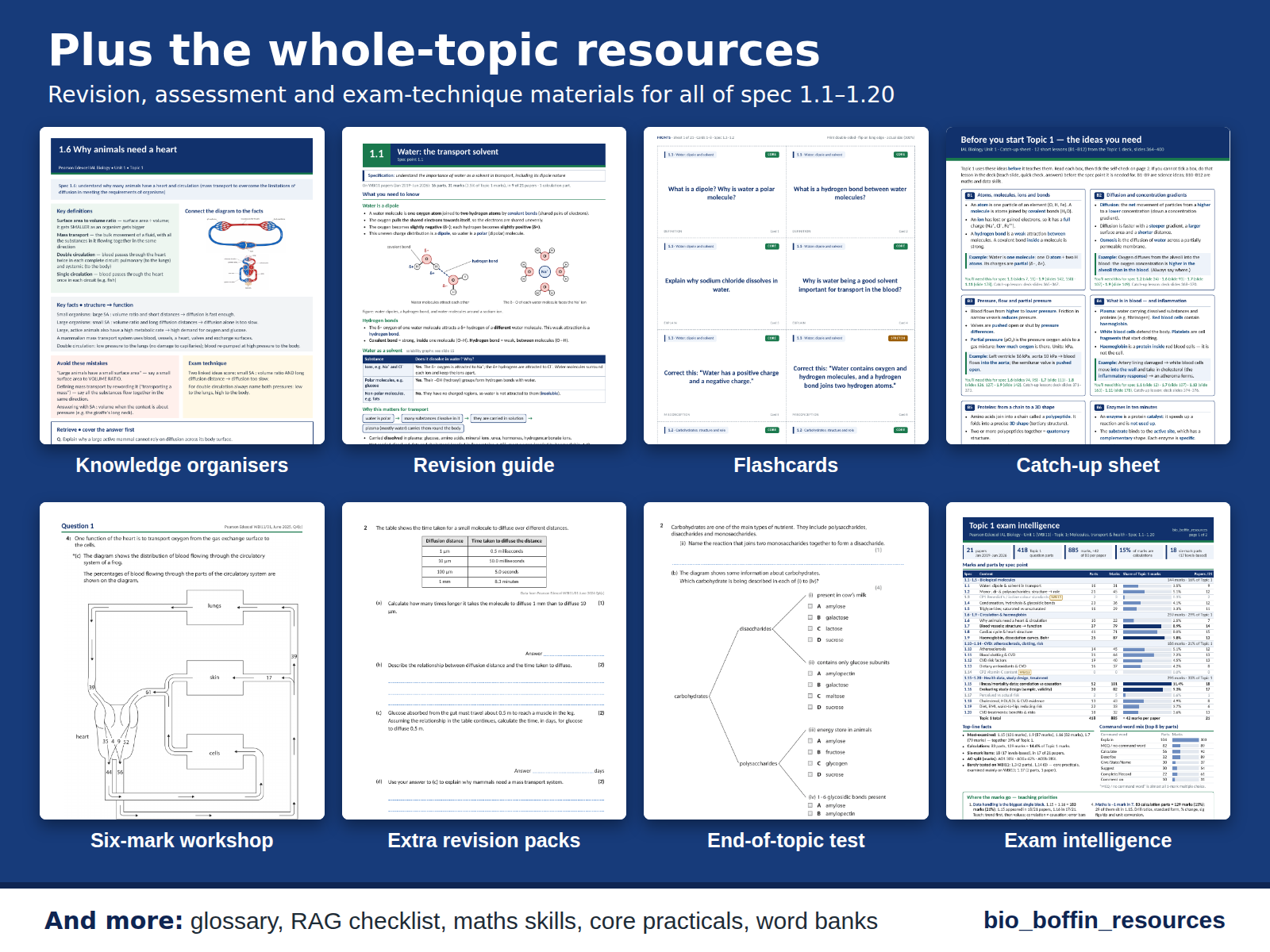Click the 'Six-mark workshop' caption
The width and height of the screenshot is (1270, 952).
coord(182,841)
